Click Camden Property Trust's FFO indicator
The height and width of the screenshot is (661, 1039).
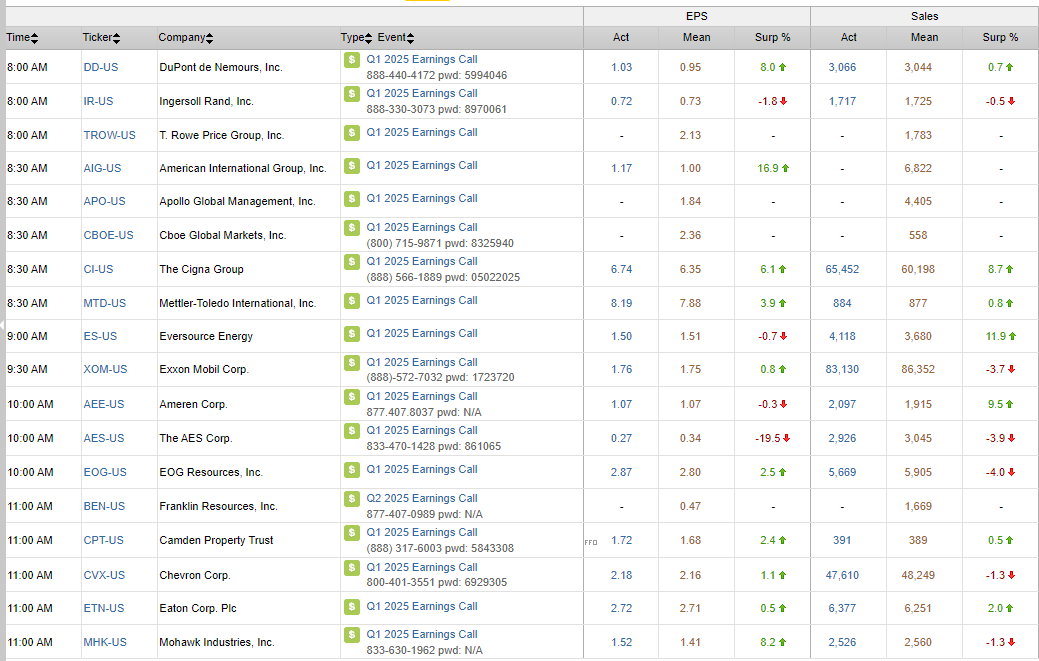tap(590, 542)
